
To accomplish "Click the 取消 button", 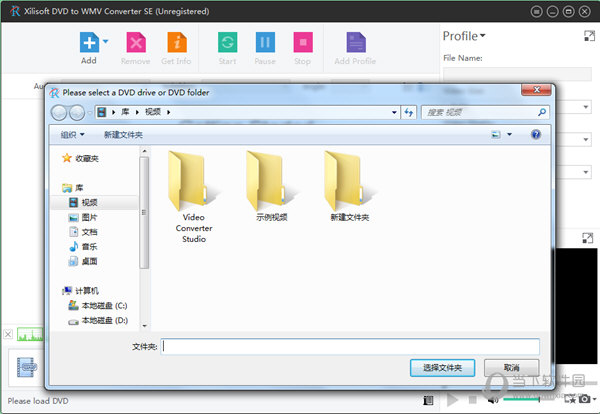I will click(512, 368).
